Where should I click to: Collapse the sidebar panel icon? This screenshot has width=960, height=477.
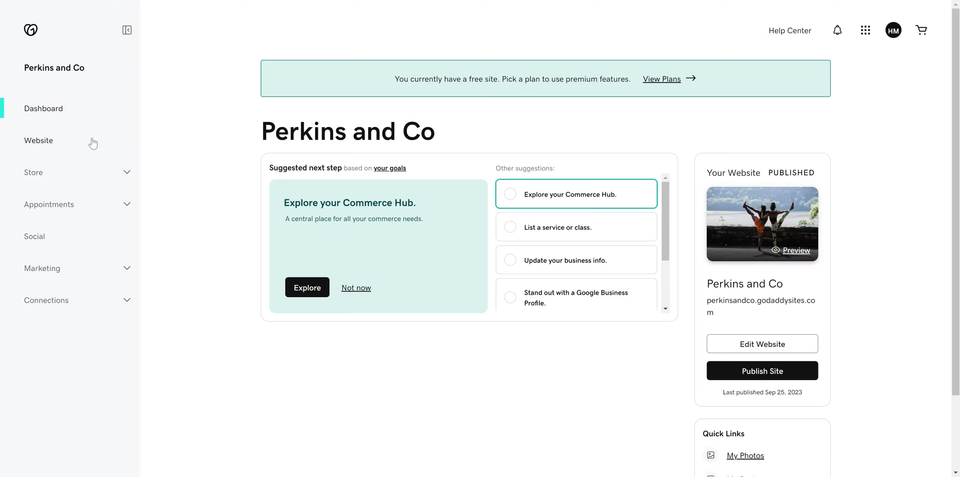(127, 30)
